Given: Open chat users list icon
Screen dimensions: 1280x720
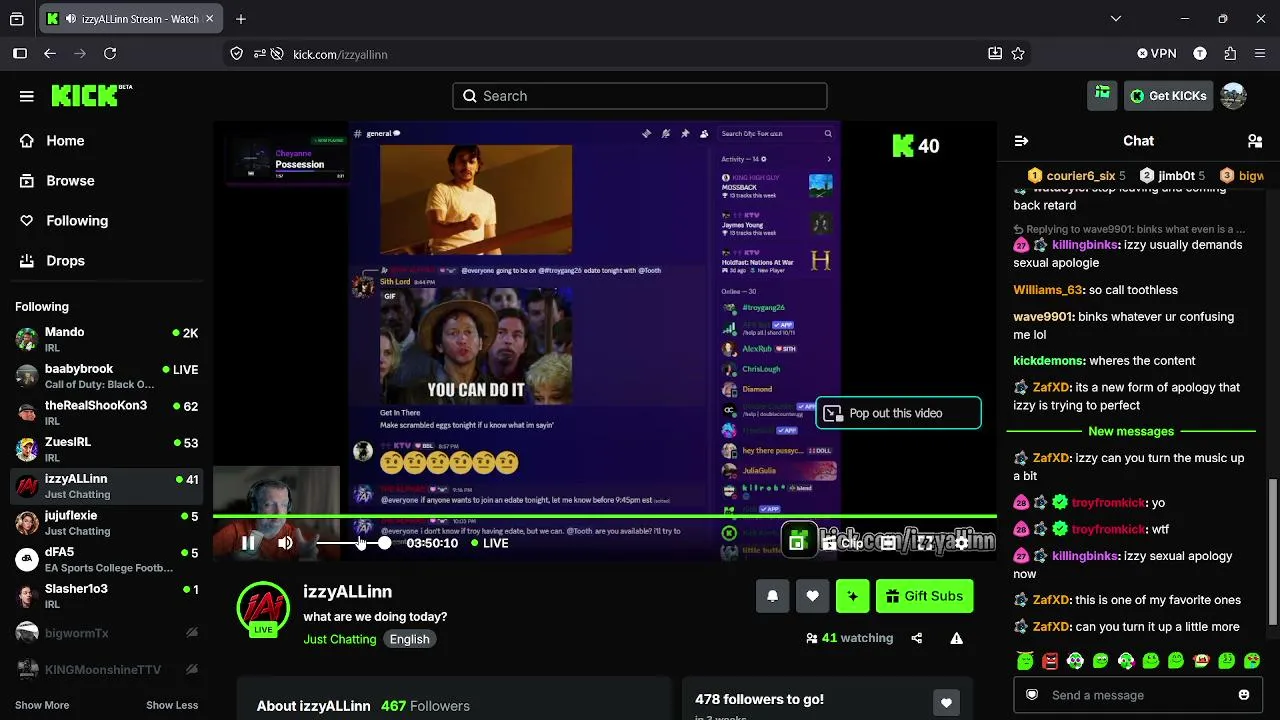Looking at the screenshot, I should pos(1255,141).
